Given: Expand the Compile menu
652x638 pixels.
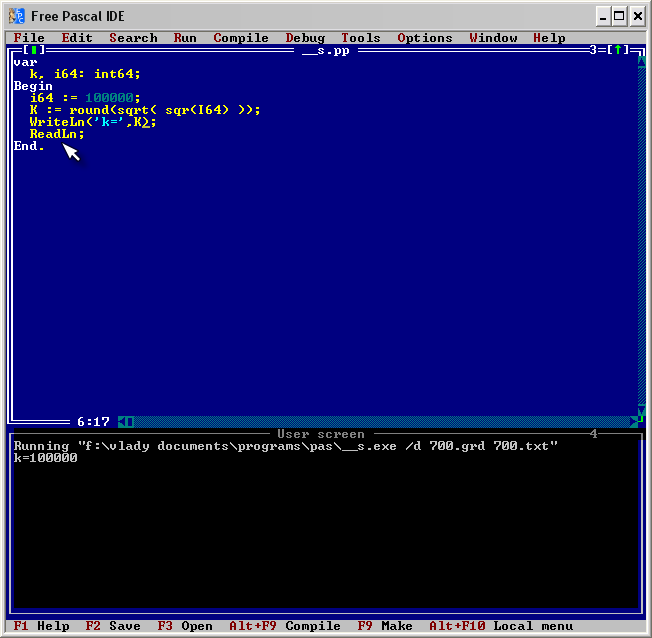Looking at the screenshot, I should (241, 38).
